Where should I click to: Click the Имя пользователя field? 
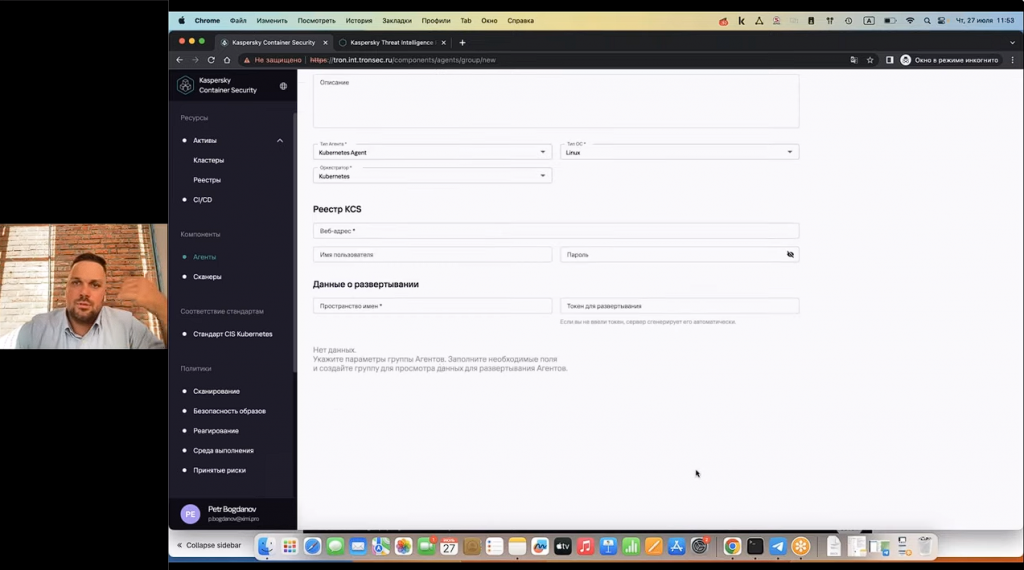point(432,255)
